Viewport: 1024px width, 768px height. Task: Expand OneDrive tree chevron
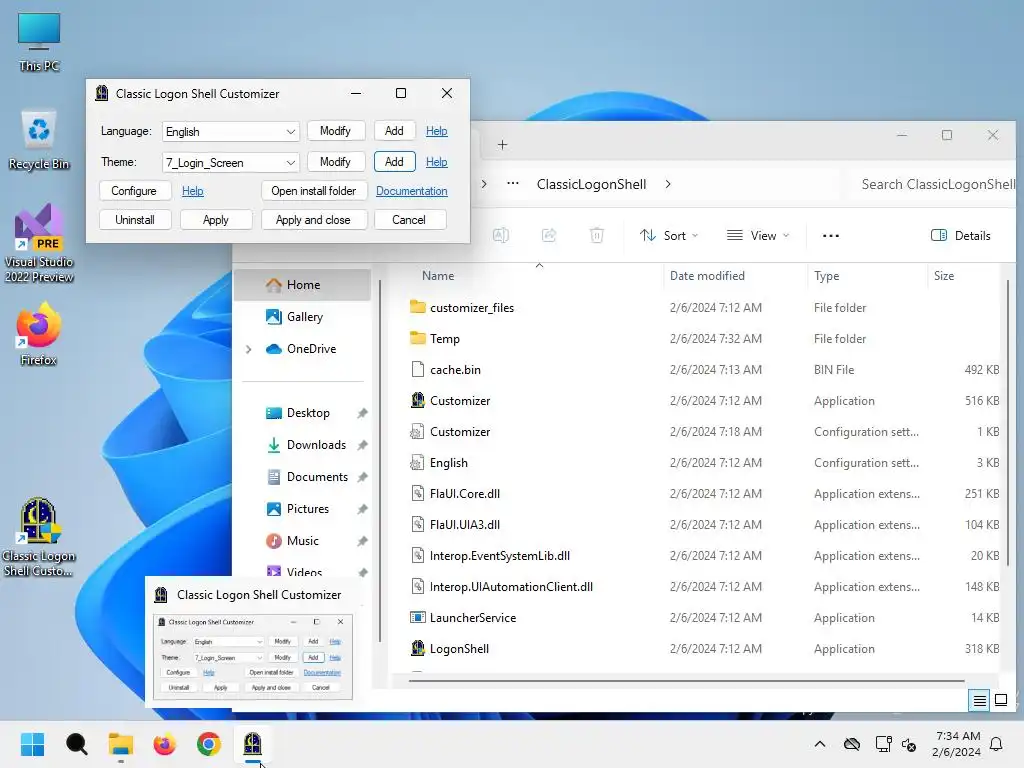pos(249,349)
